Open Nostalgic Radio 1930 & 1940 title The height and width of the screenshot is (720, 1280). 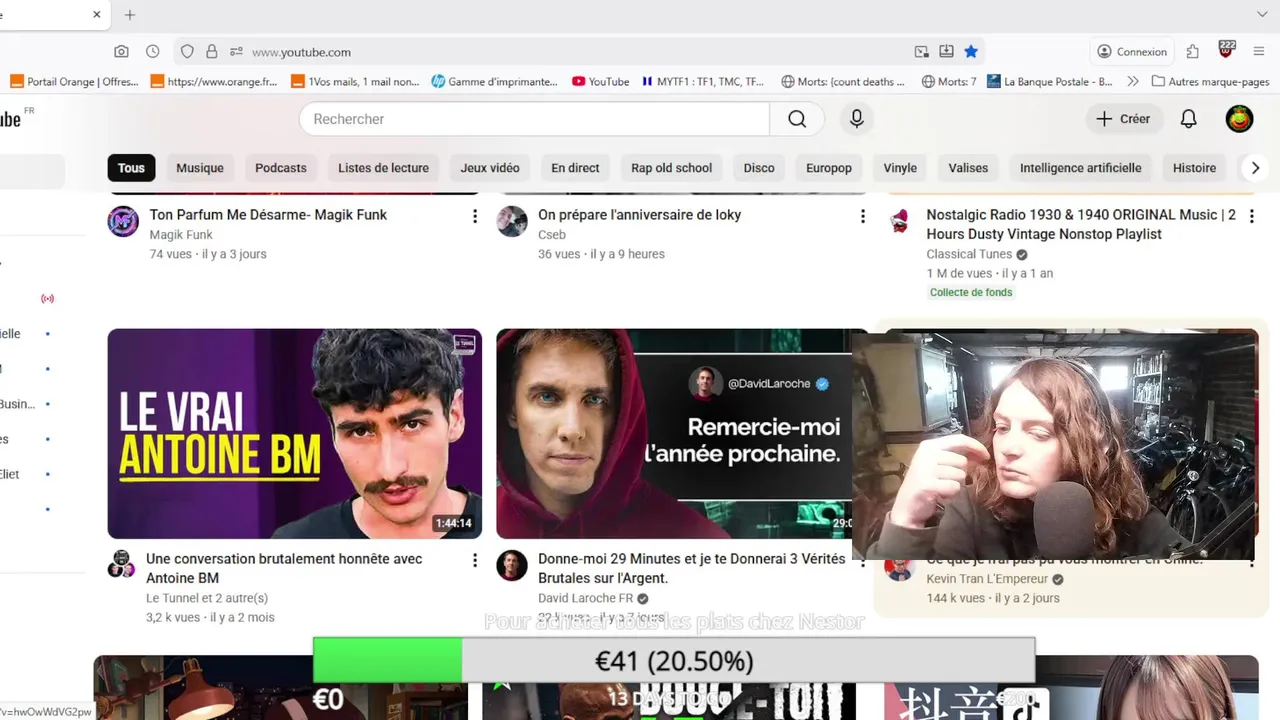coord(1081,224)
